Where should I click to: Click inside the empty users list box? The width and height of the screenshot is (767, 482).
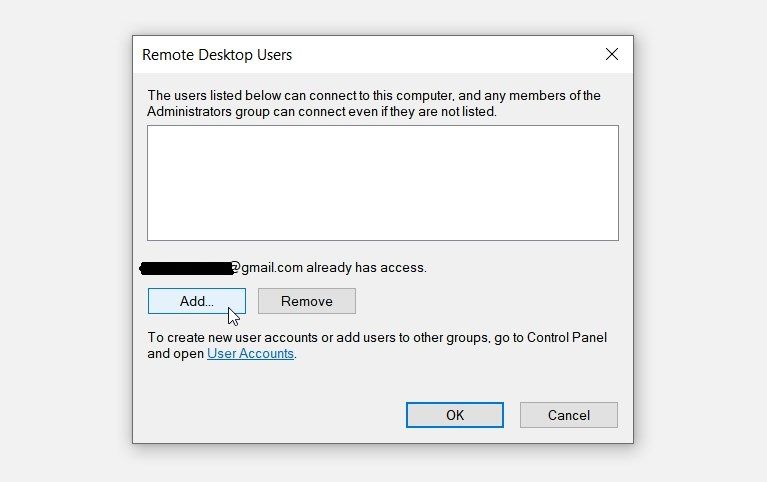[382, 182]
